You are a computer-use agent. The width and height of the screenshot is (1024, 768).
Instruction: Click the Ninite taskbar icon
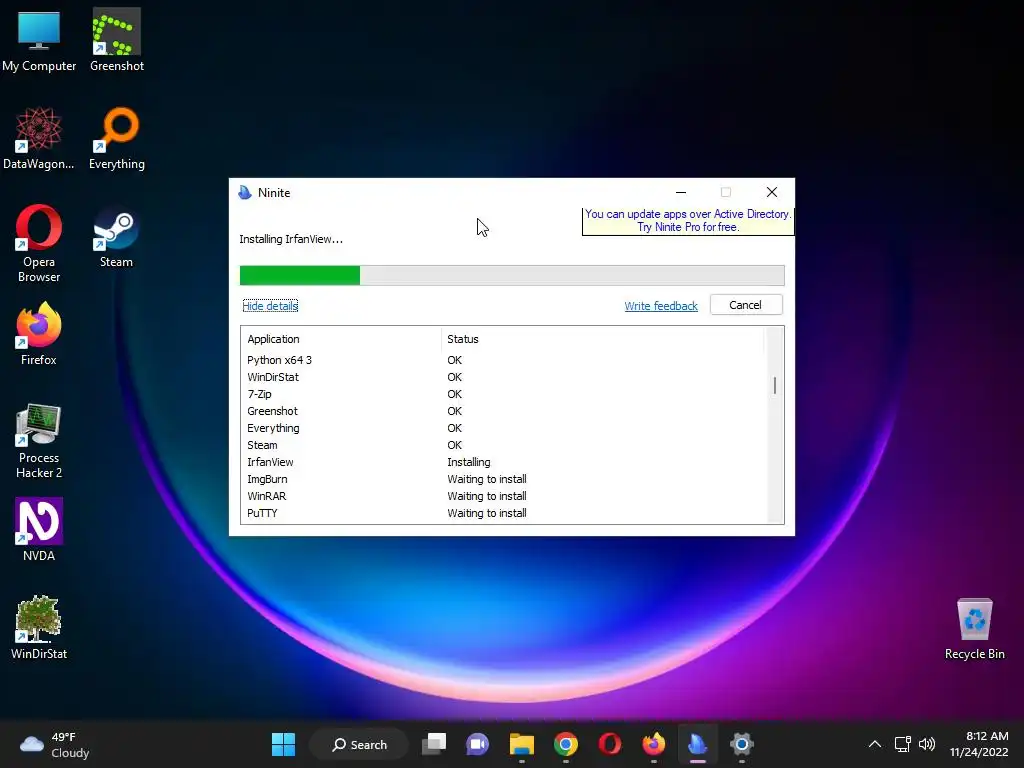[697, 744]
